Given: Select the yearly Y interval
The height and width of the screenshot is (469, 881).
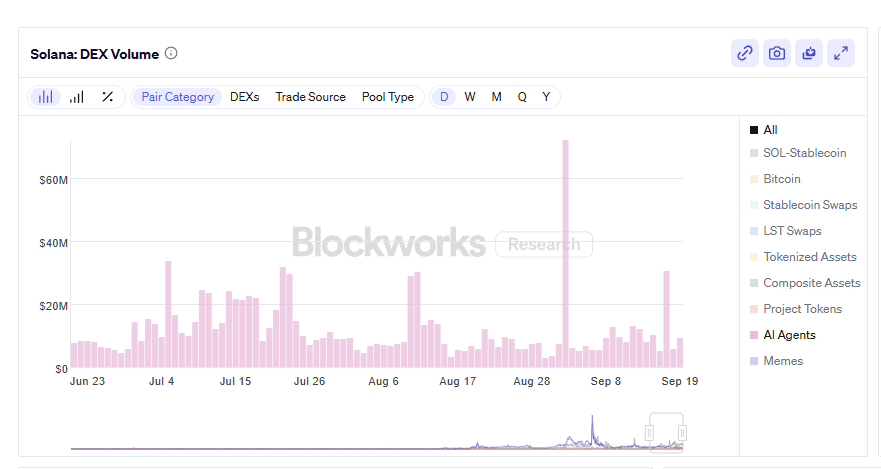Looking at the screenshot, I should pos(546,97).
